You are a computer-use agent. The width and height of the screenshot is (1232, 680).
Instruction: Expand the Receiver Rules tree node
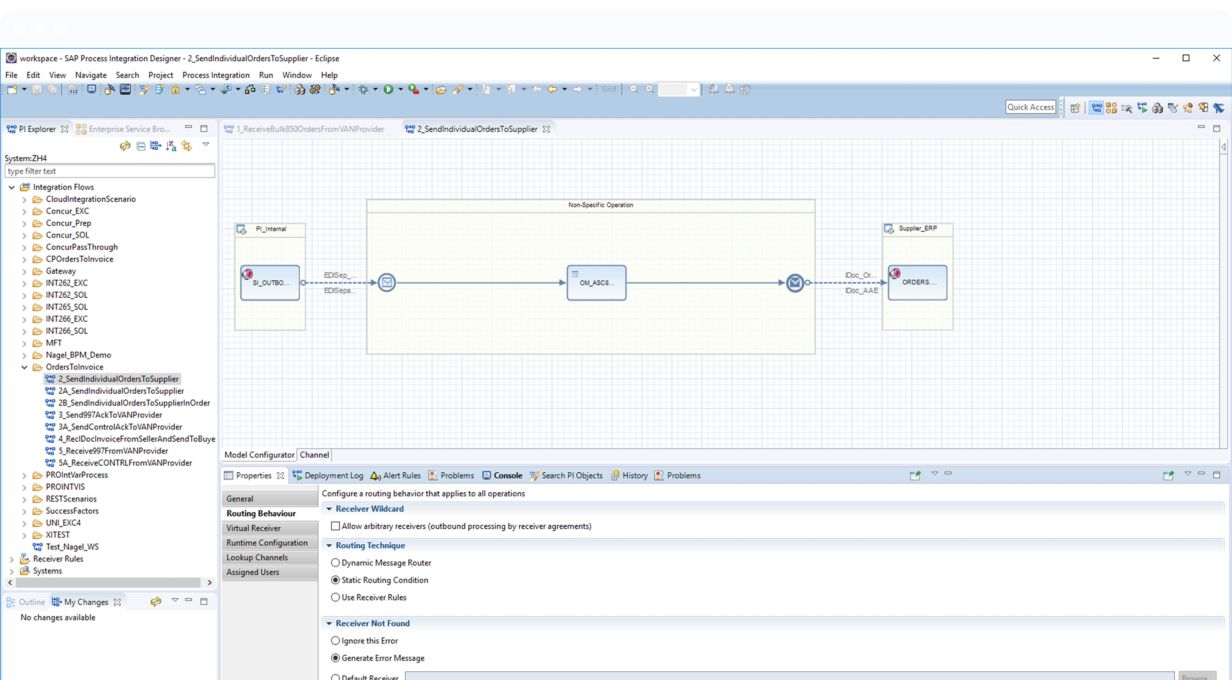click(x=12, y=559)
